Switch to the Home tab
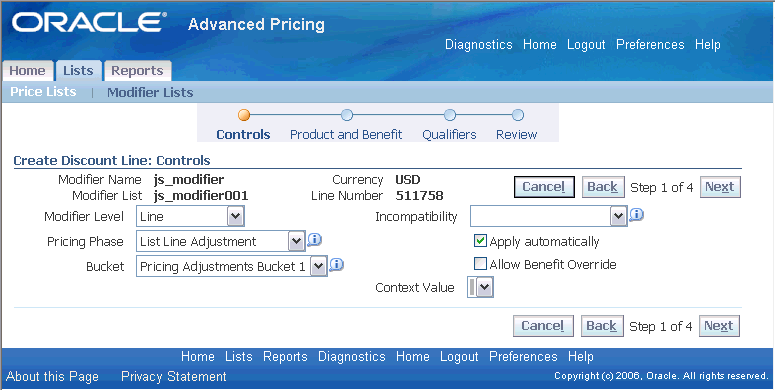The width and height of the screenshot is (775, 390). (x=27, y=71)
